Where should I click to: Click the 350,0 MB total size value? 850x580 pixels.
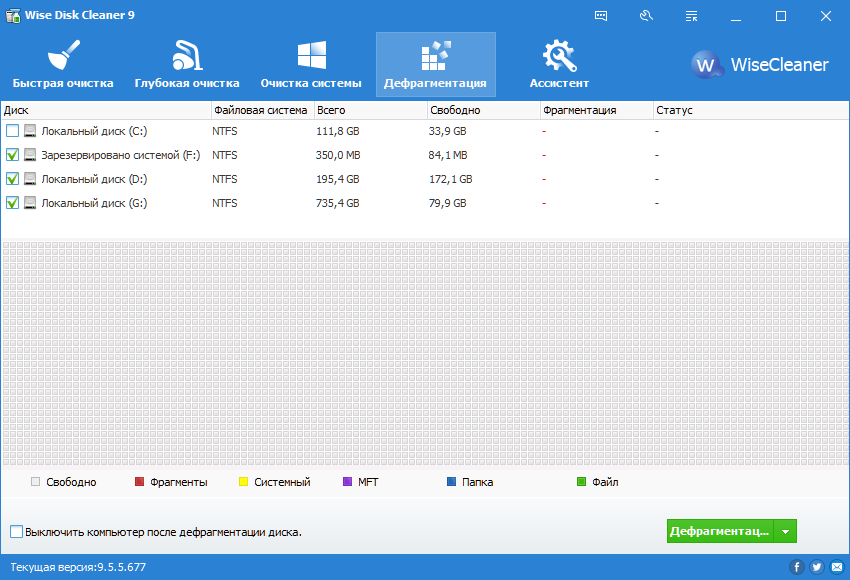pos(338,155)
